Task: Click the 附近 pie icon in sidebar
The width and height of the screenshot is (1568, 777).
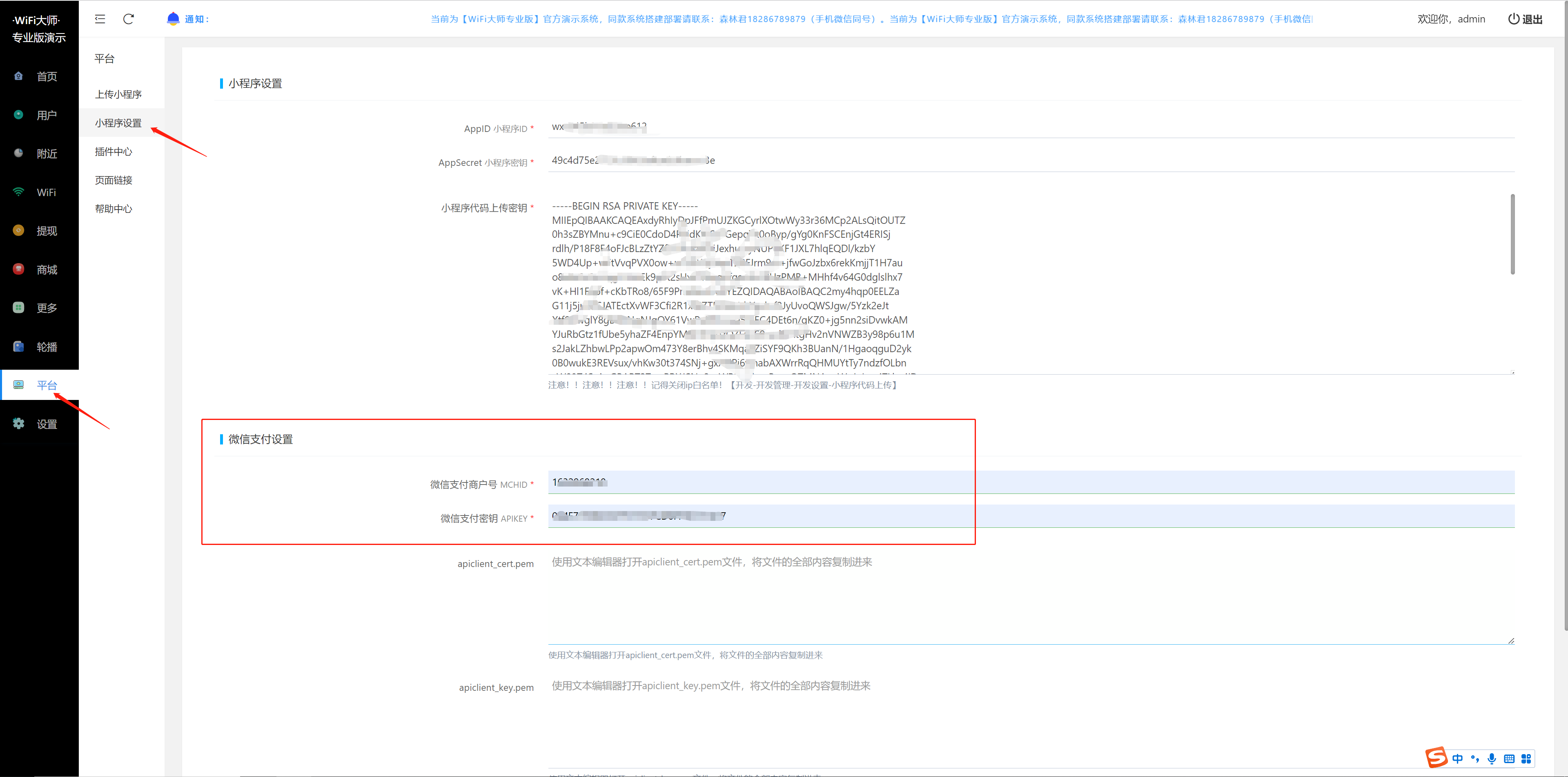Action: click(18, 154)
